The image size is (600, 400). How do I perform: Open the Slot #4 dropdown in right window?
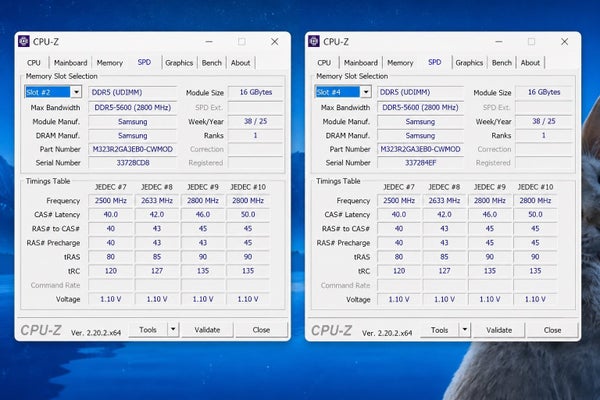click(366, 92)
